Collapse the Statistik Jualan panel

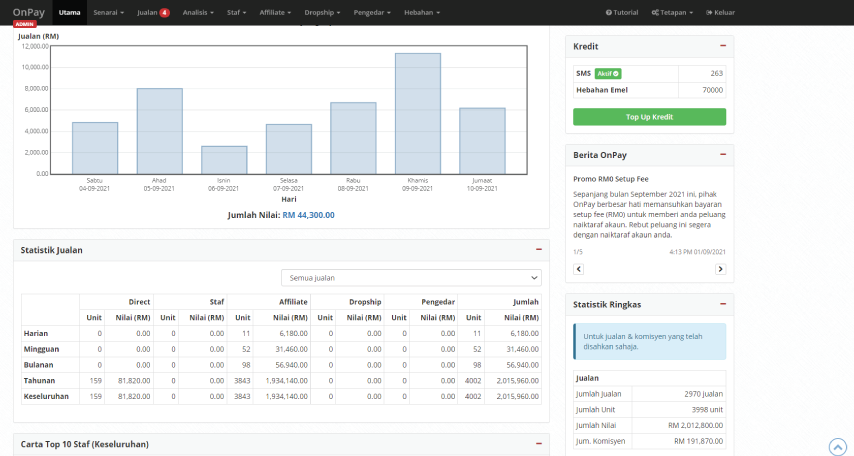click(539, 249)
